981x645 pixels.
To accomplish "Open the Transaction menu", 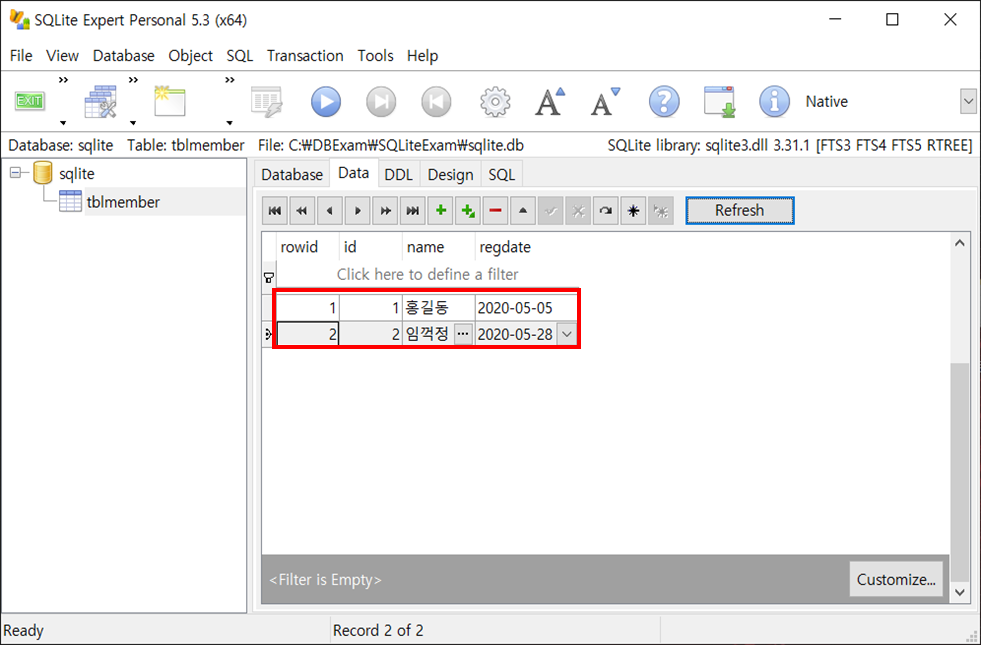I will 305,56.
